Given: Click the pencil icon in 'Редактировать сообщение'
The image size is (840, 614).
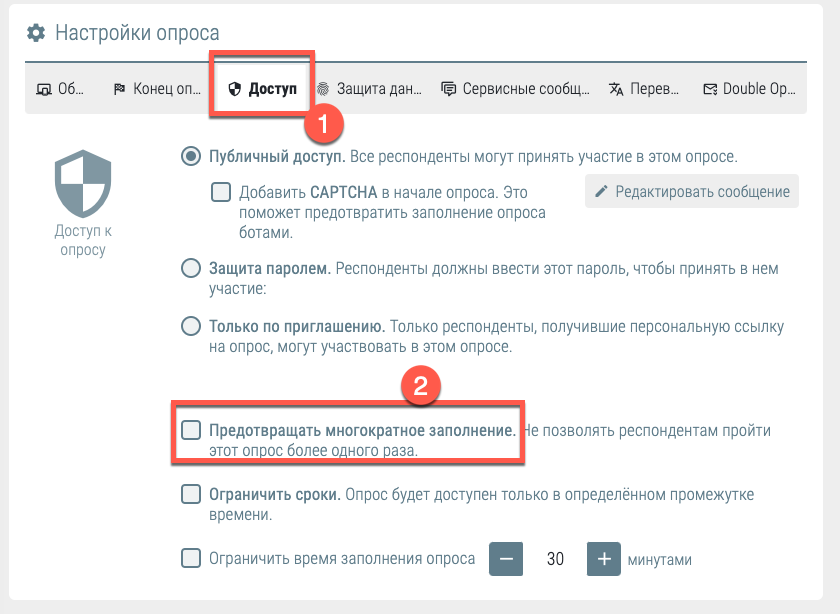Looking at the screenshot, I should coord(602,191).
